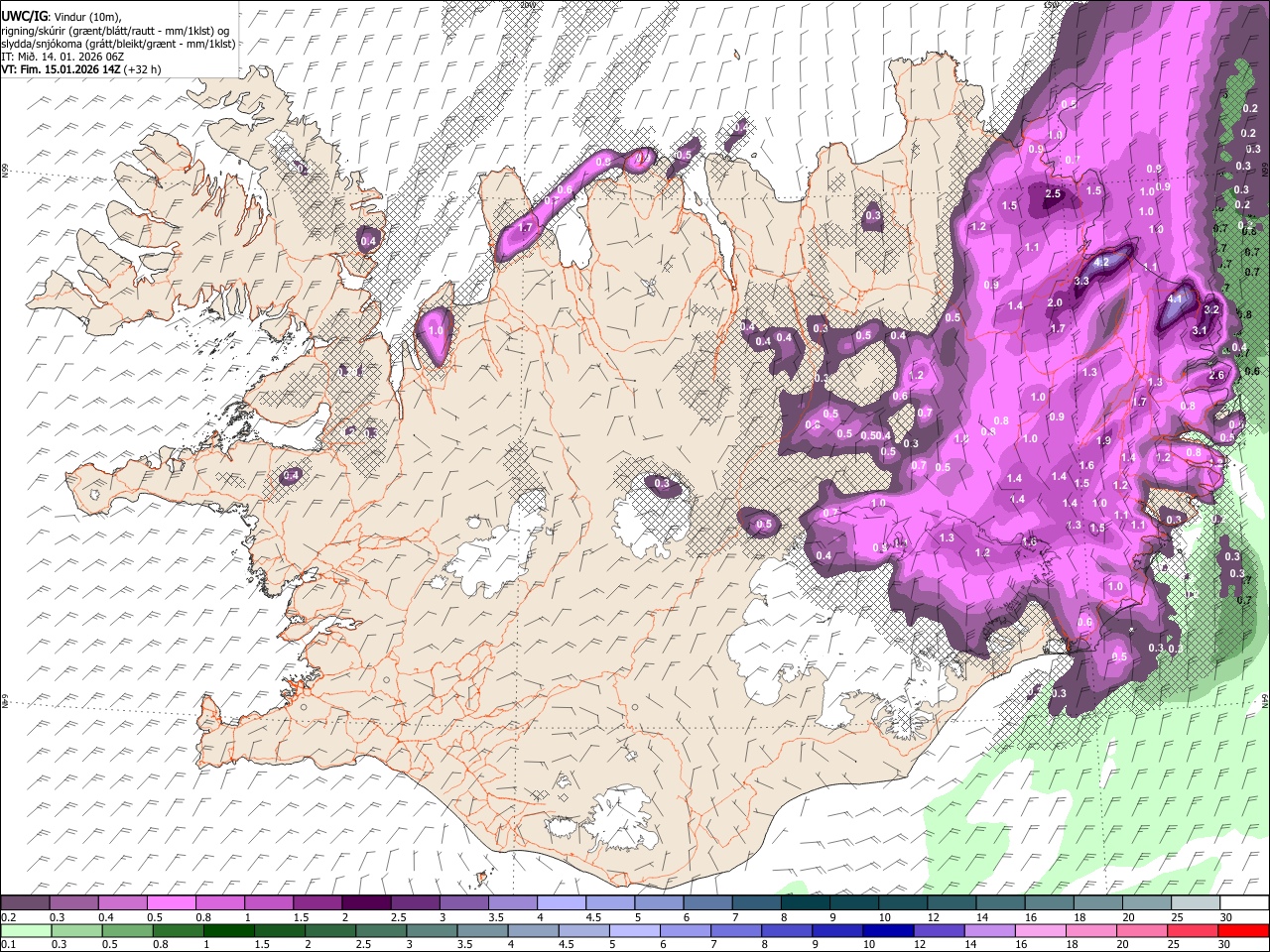Image resolution: width=1270 pixels, height=952 pixels.
Task: Select the 'IT: Mið. 14. 01. 2026 06Z' line
Action: pyautogui.click(x=62, y=57)
